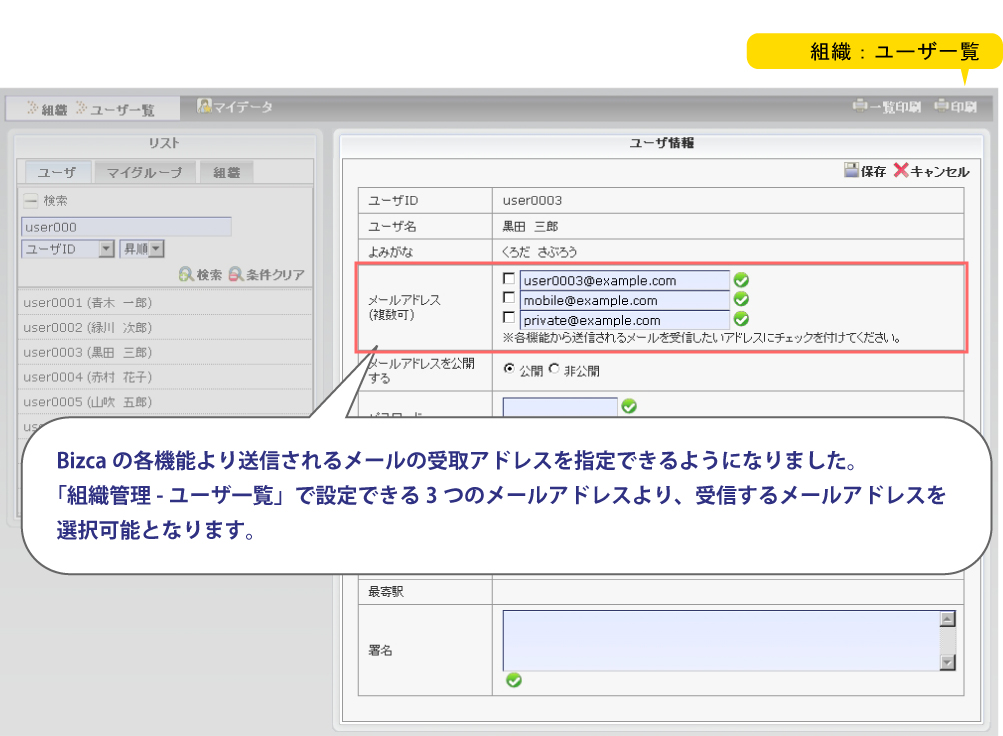Image resolution: width=1003 pixels, height=736 pixels.
Task: Click the user0003@example.com email field
Action: point(624,280)
